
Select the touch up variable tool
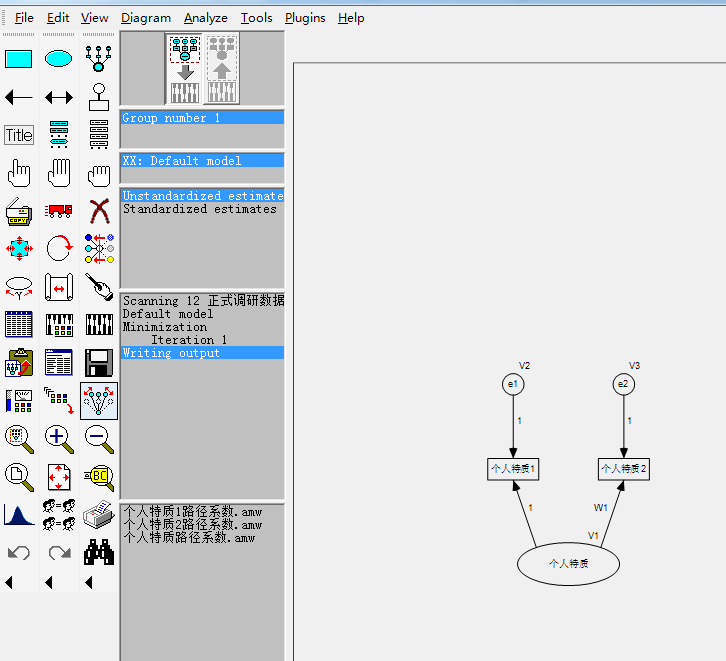pyautogui.click(x=99, y=287)
